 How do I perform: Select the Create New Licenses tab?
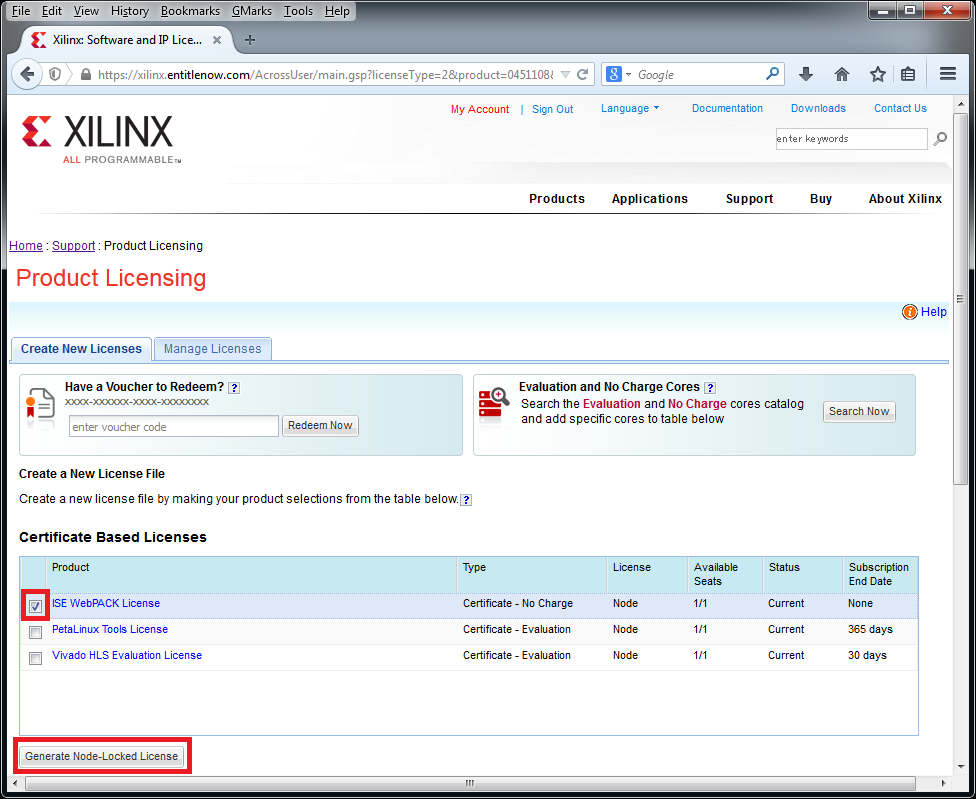[x=81, y=349]
